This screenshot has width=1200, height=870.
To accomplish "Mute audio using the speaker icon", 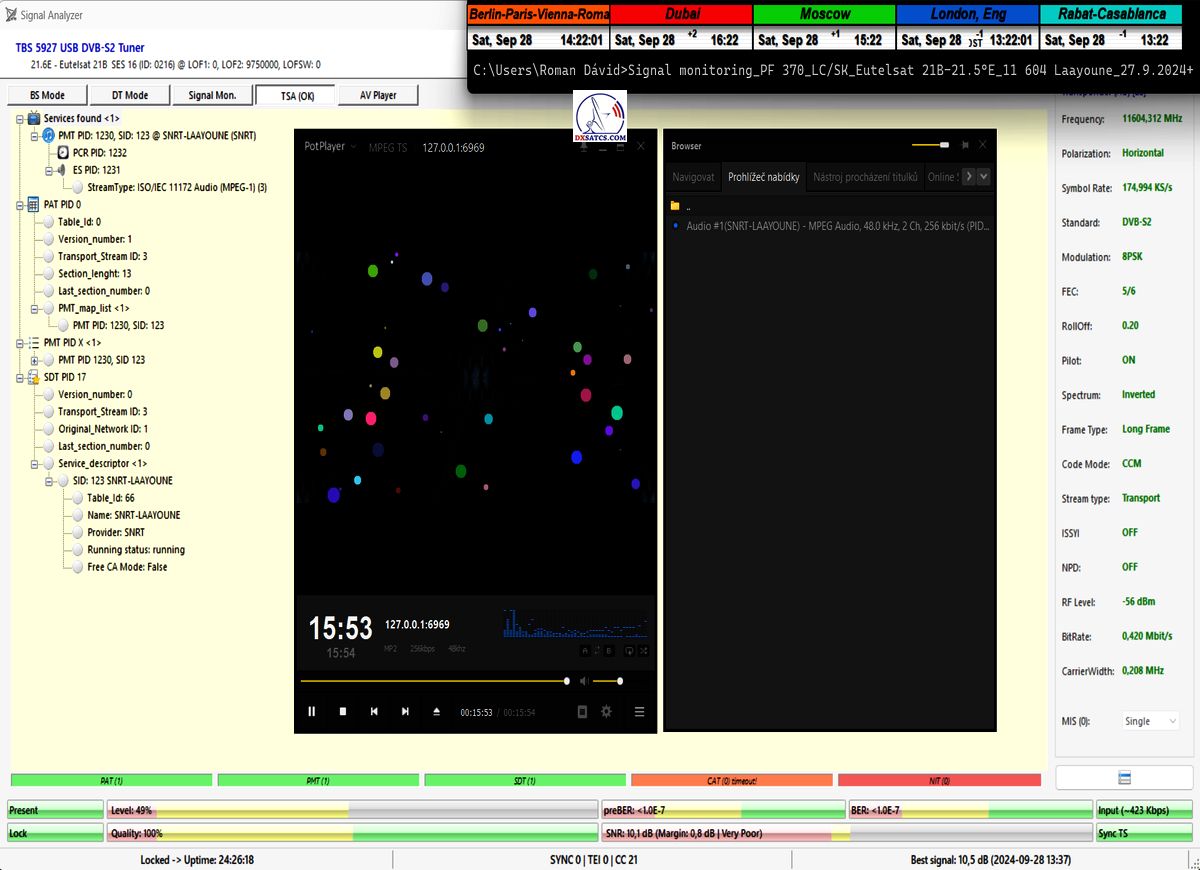I will pos(584,681).
